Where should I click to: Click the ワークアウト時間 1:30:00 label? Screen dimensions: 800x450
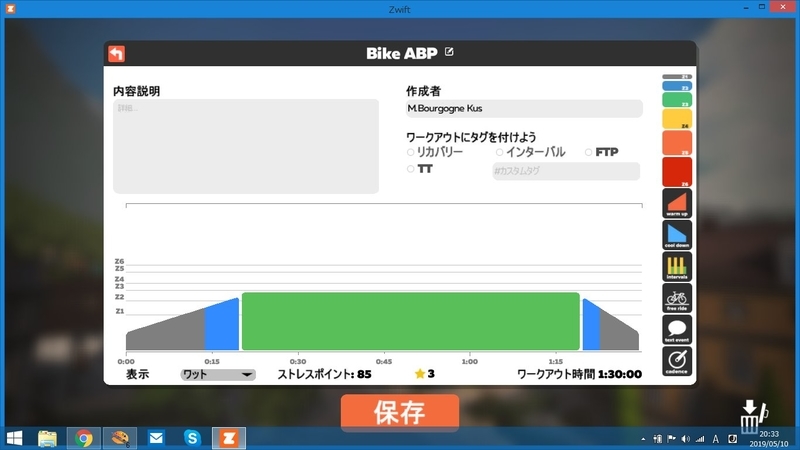tap(580, 374)
